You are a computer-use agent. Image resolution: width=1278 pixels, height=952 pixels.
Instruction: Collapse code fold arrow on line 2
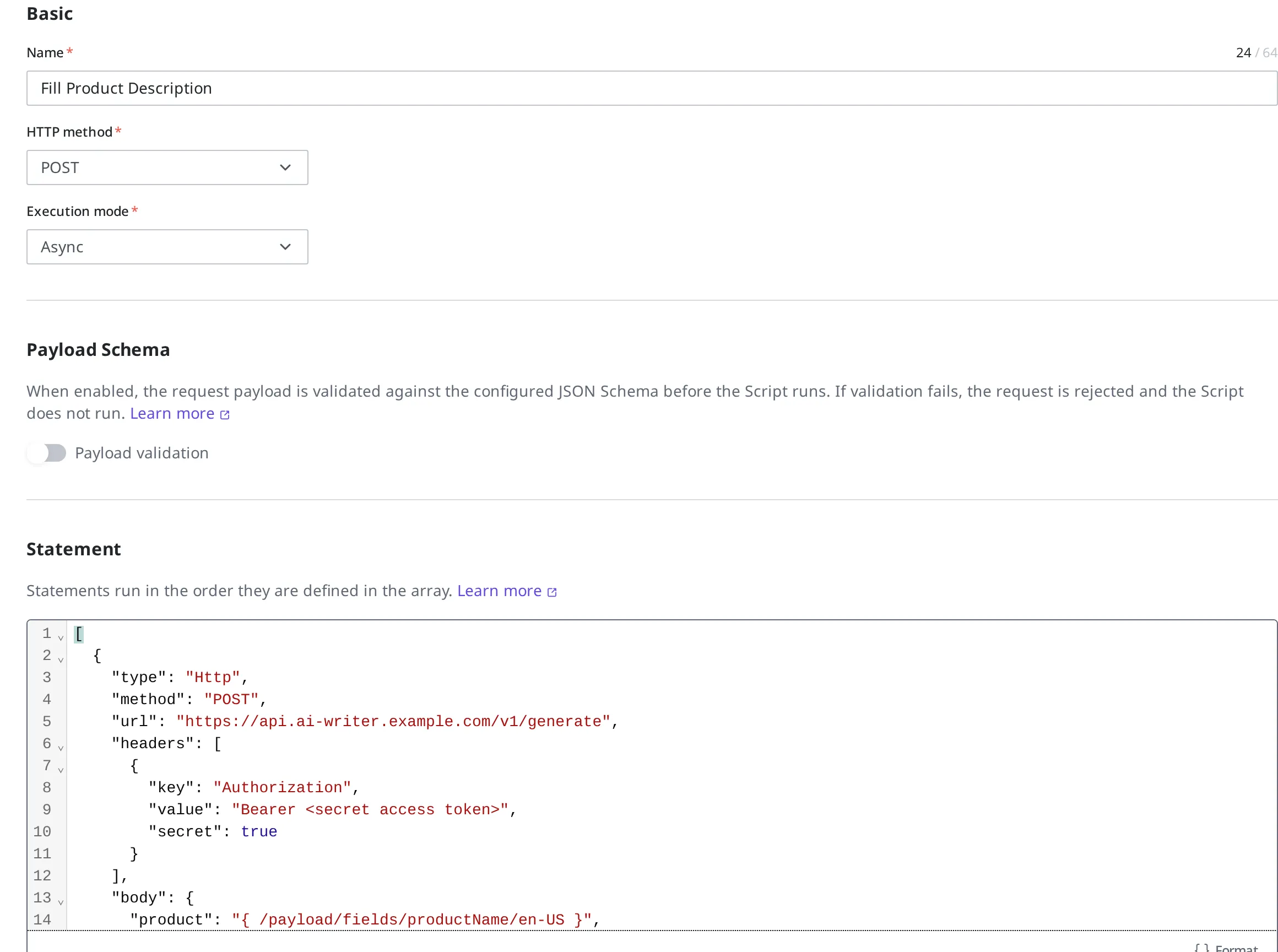(61, 660)
